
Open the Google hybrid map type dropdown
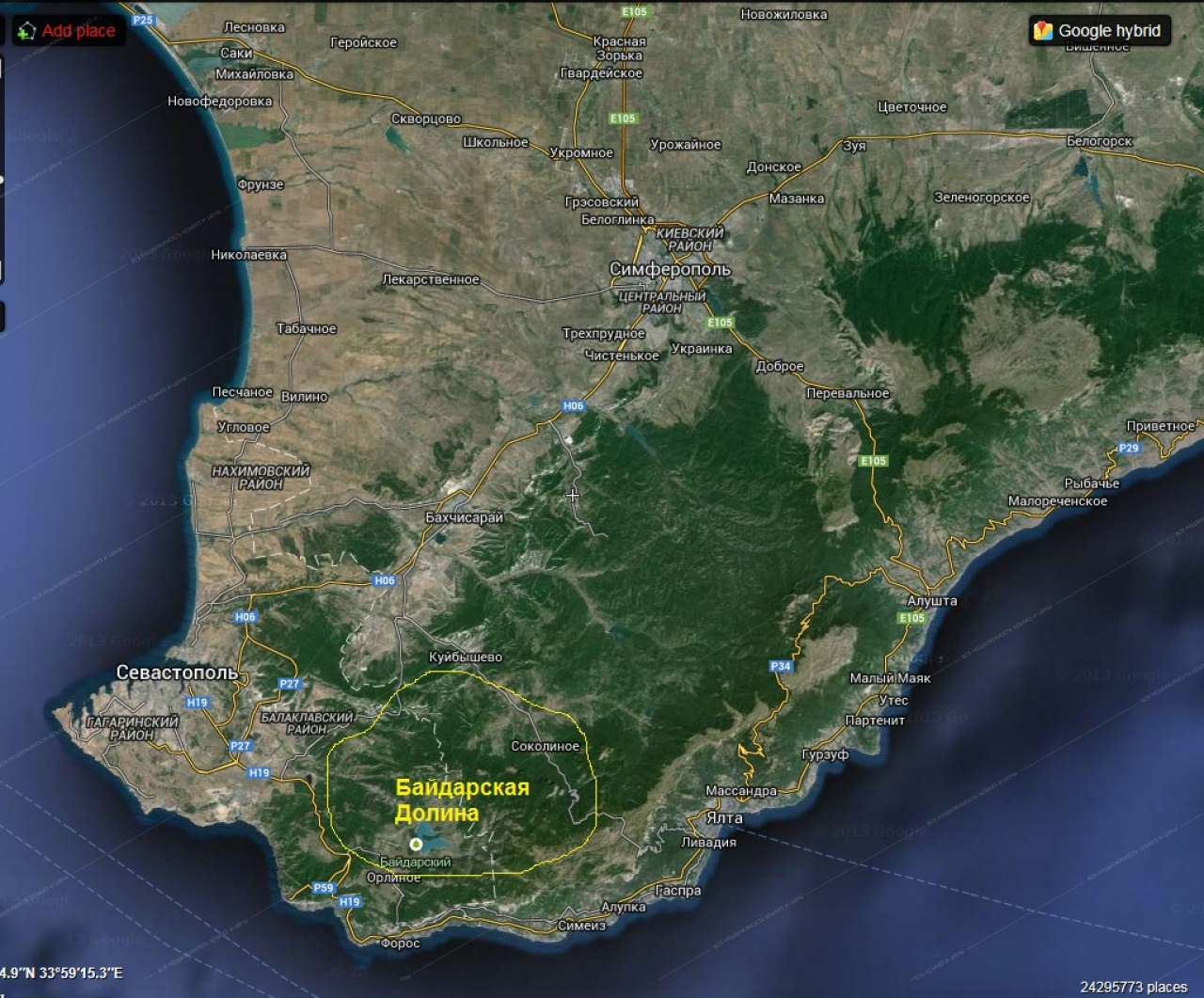pyautogui.click(x=1100, y=31)
